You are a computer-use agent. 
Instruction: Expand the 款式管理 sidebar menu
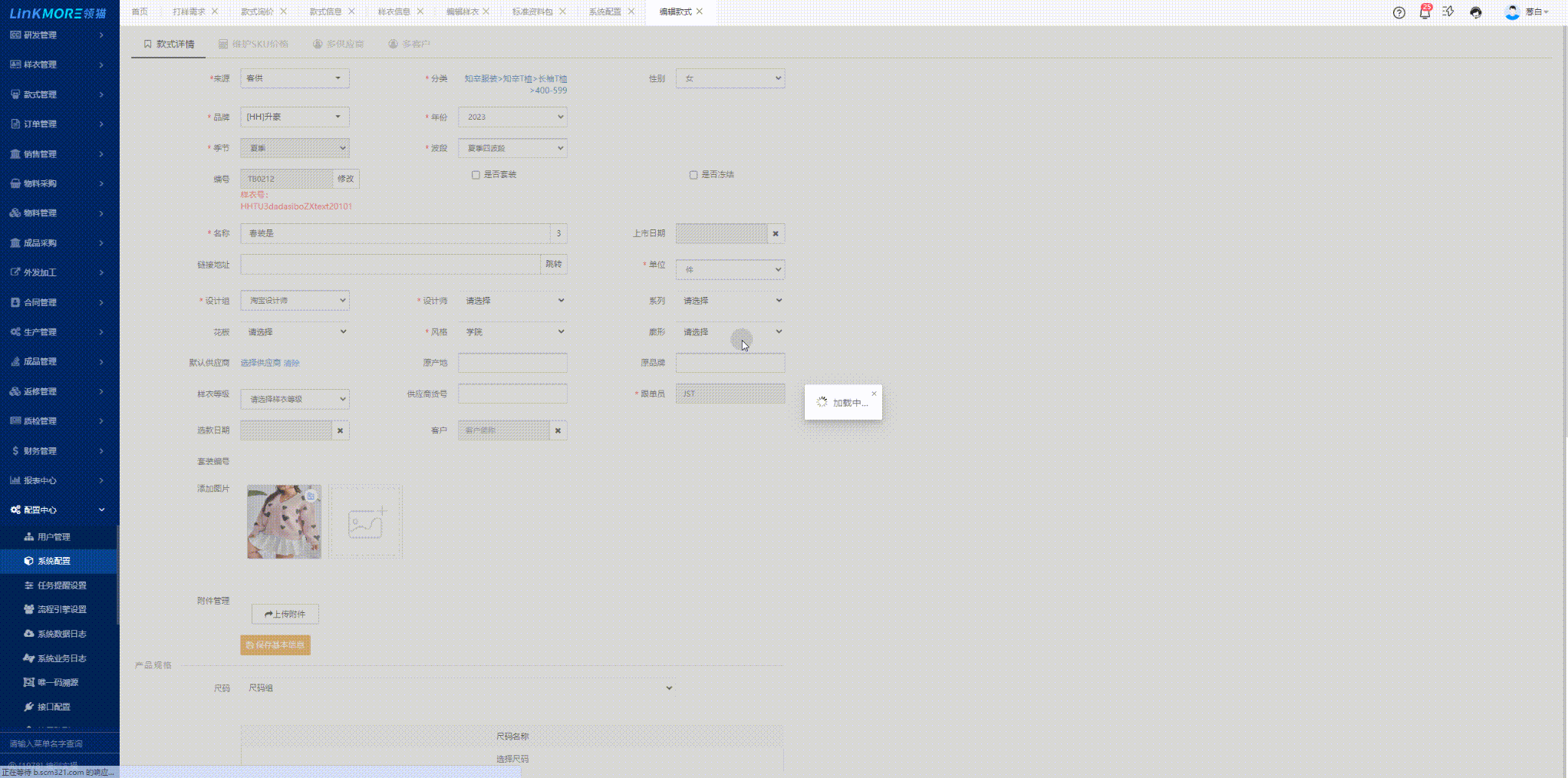[58, 94]
